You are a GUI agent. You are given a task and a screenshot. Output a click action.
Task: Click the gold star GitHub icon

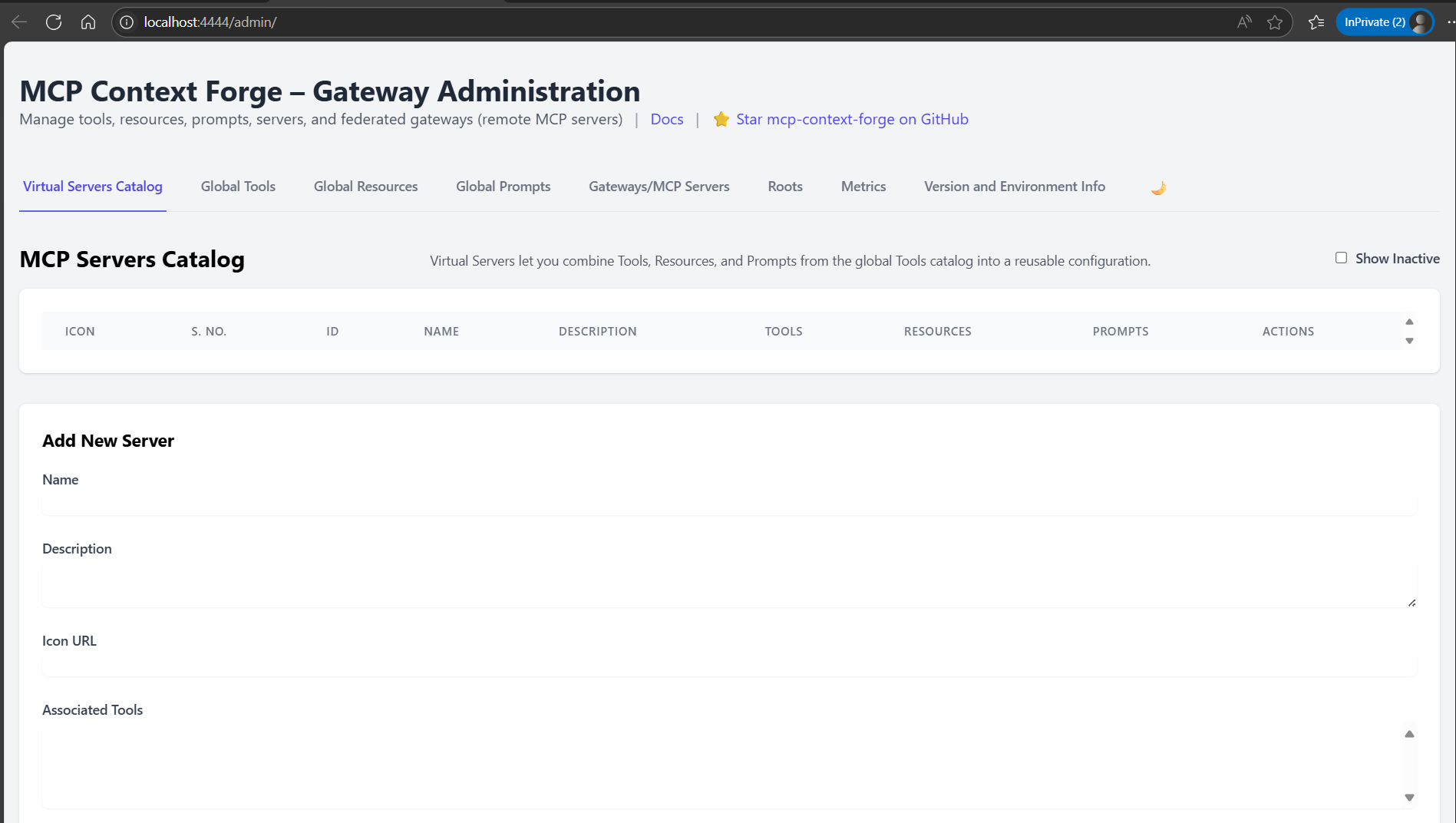click(x=721, y=119)
